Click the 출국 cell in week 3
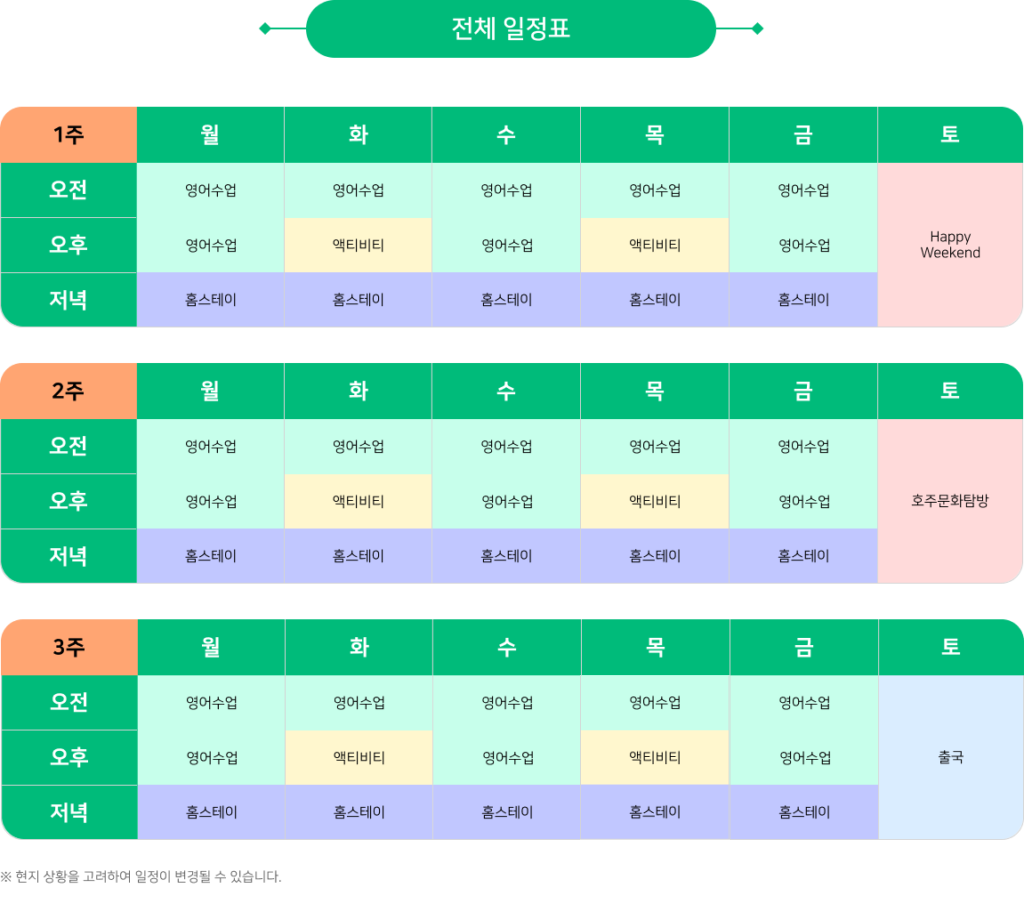The image size is (1024, 912). tap(950, 757)
